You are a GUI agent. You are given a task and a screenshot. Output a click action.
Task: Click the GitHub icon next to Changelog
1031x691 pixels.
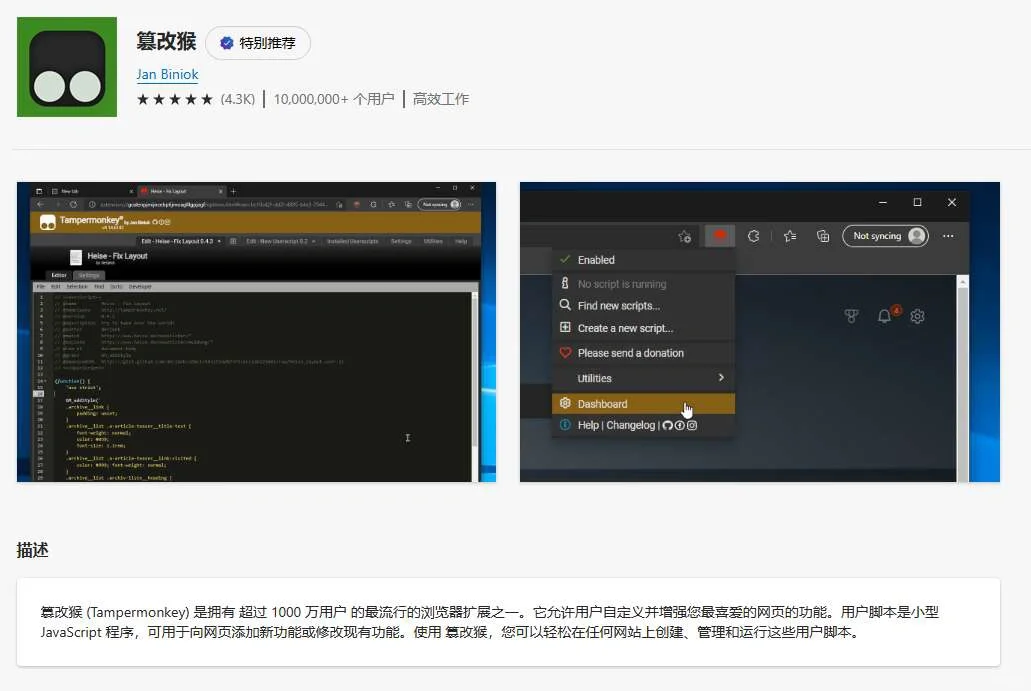(x=668, y=424)
